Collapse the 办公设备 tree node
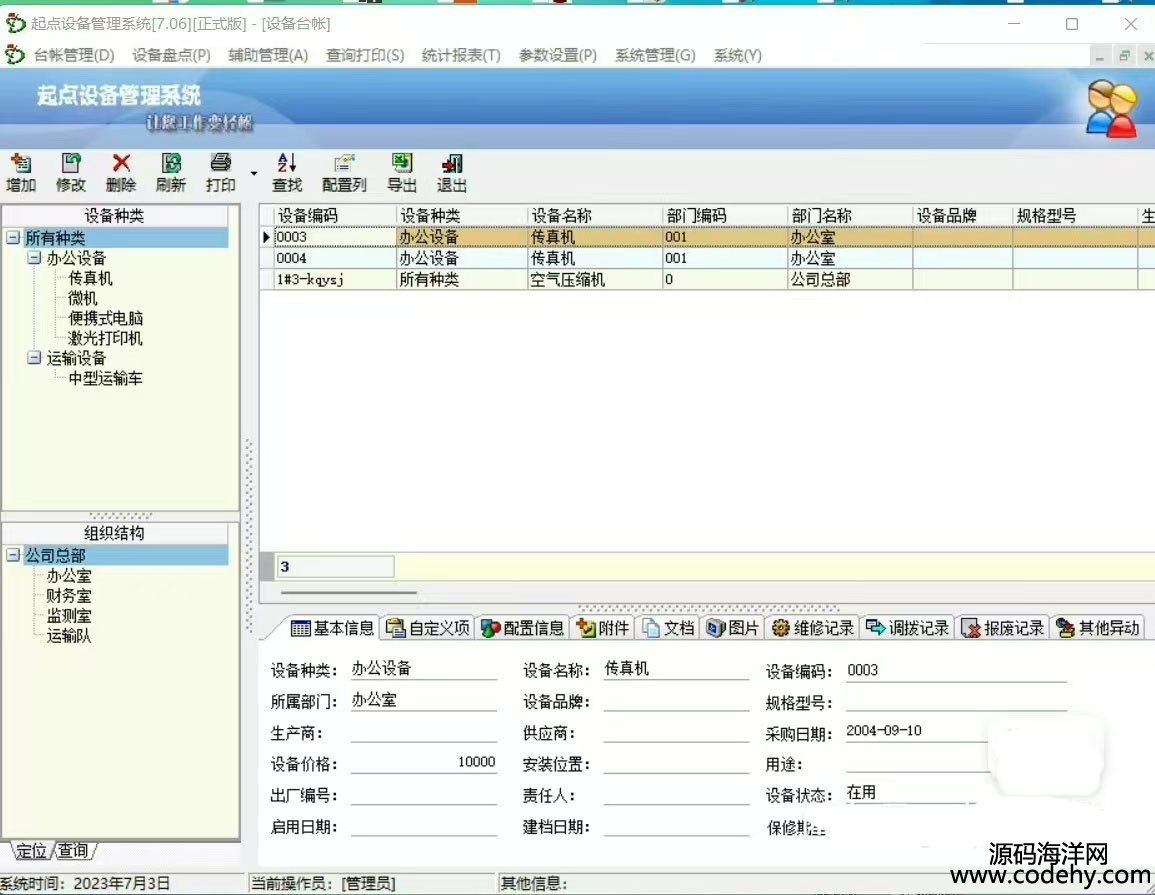1155x895 pixels. 35,258
